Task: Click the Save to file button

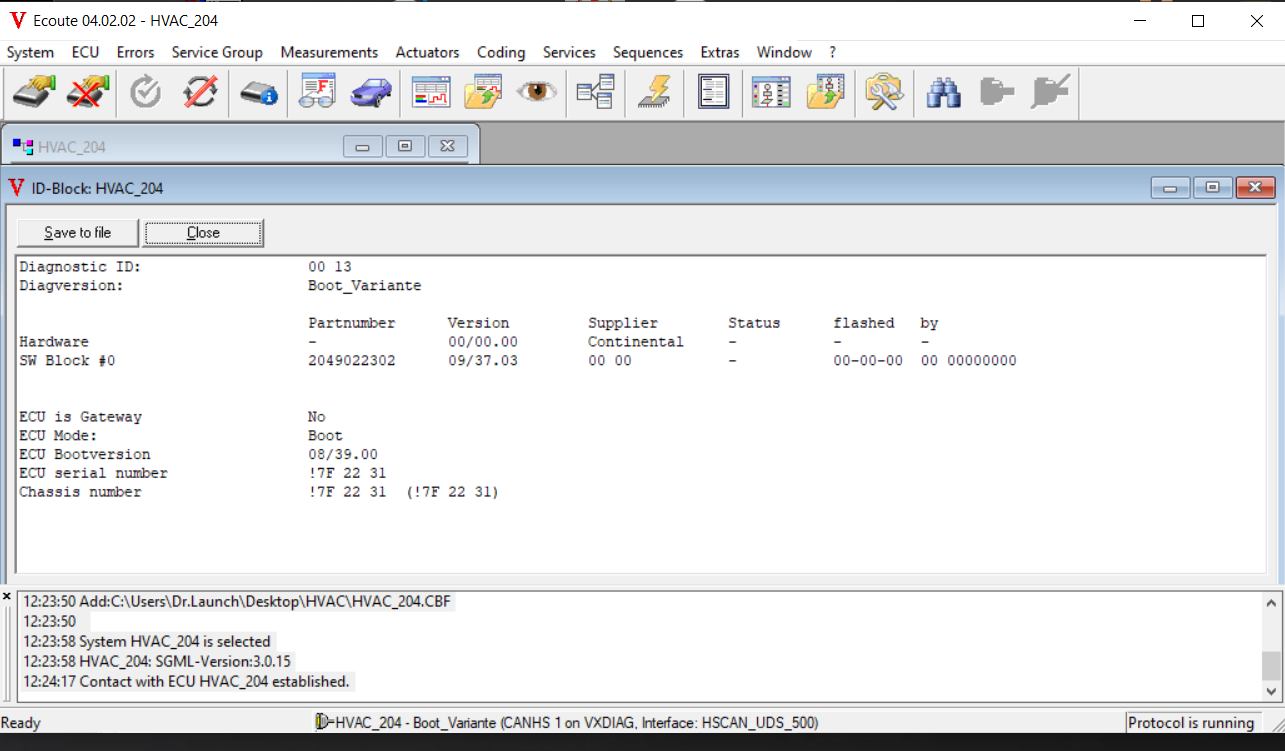Action: coord(77,233)
